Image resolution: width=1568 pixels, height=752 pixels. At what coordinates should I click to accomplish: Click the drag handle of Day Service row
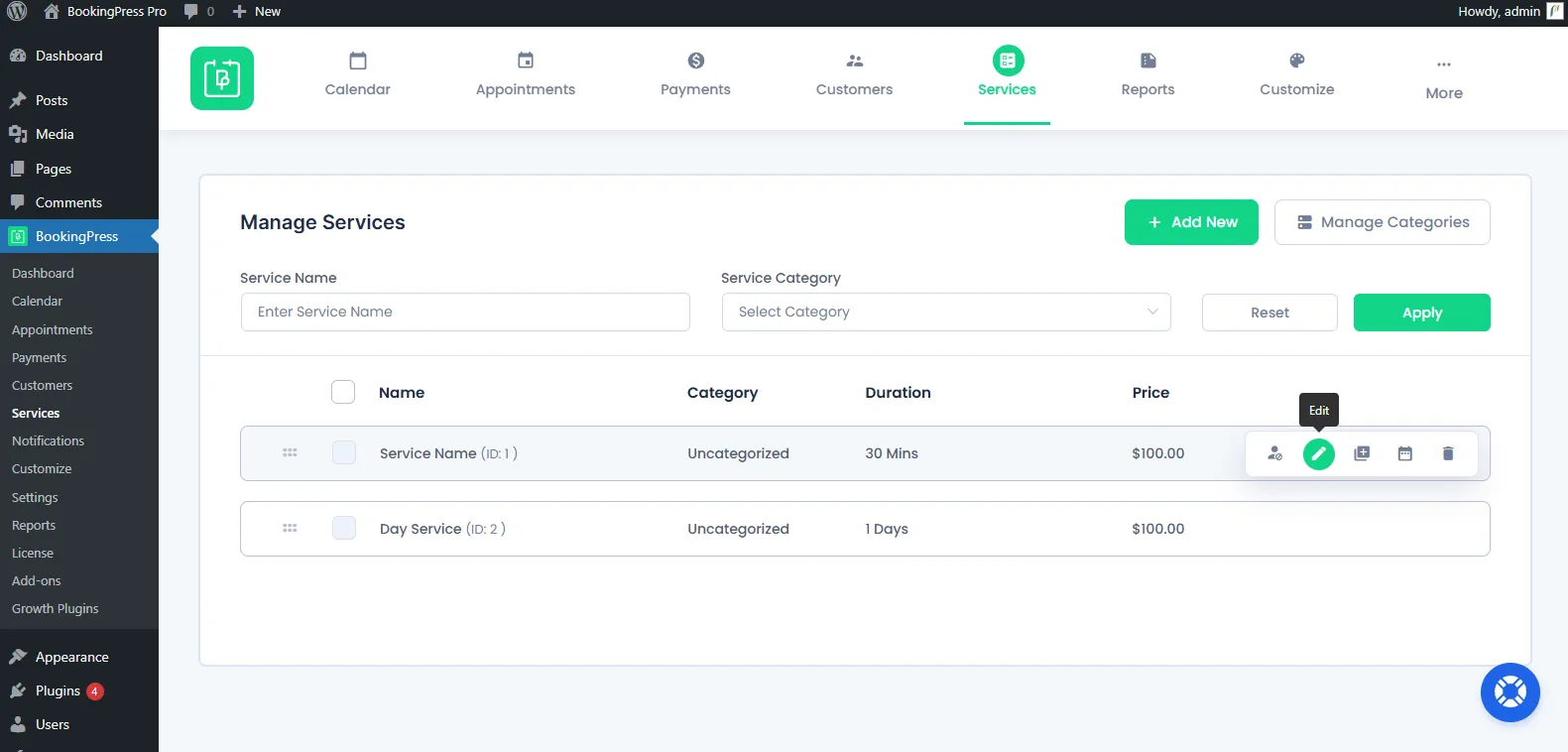pos(290,528)
